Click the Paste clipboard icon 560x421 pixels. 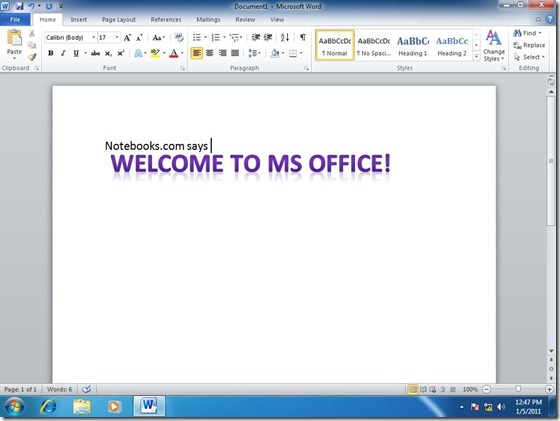pyautogui.click(x=14, y=38)
